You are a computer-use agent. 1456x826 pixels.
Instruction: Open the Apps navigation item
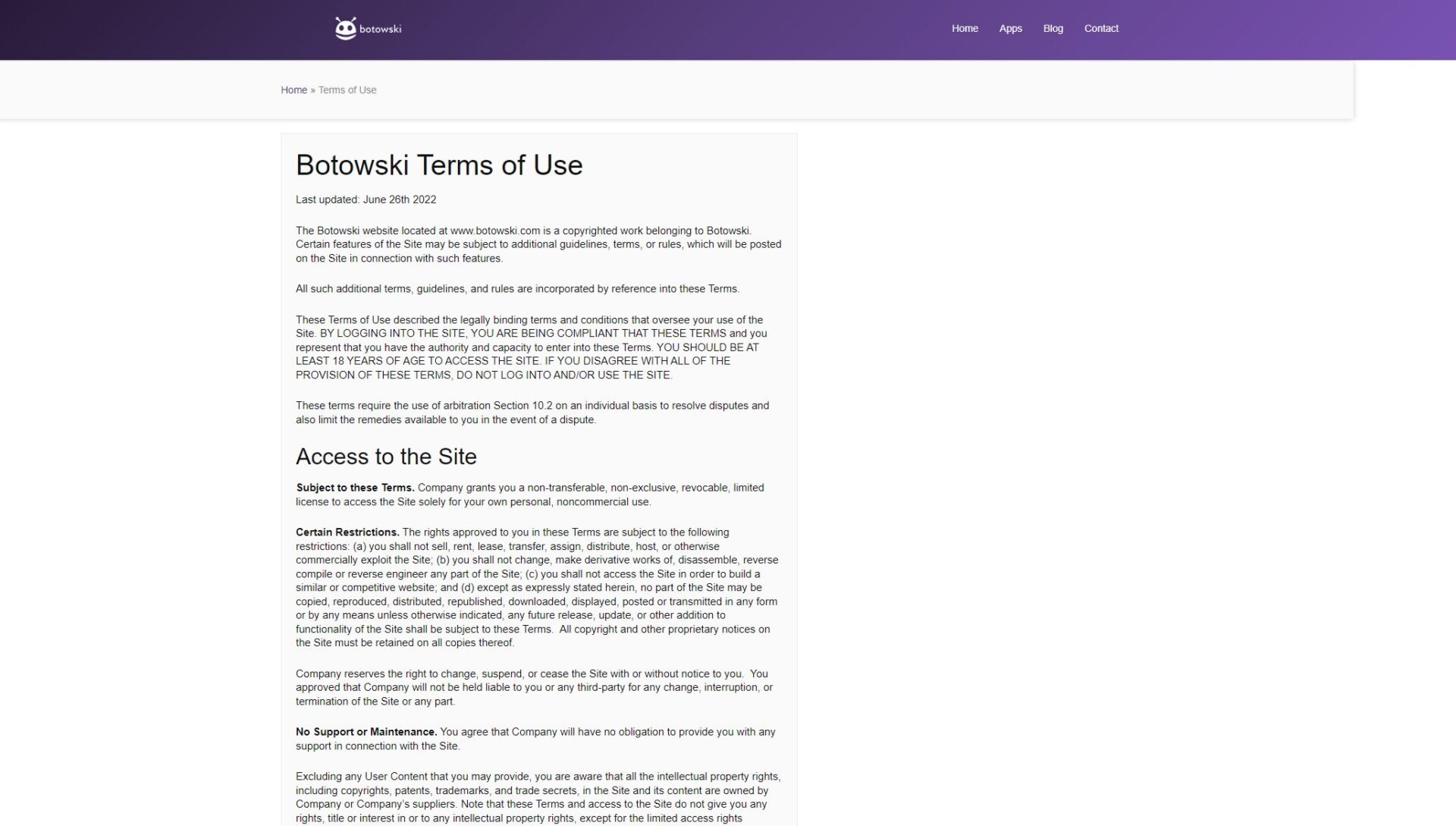point(1010,29)
